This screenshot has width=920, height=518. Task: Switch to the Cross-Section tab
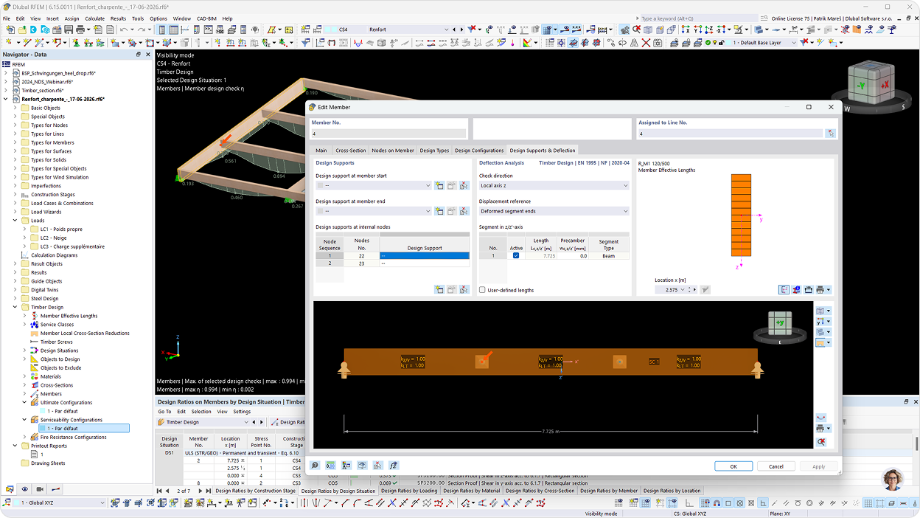[x=350, y=150]
